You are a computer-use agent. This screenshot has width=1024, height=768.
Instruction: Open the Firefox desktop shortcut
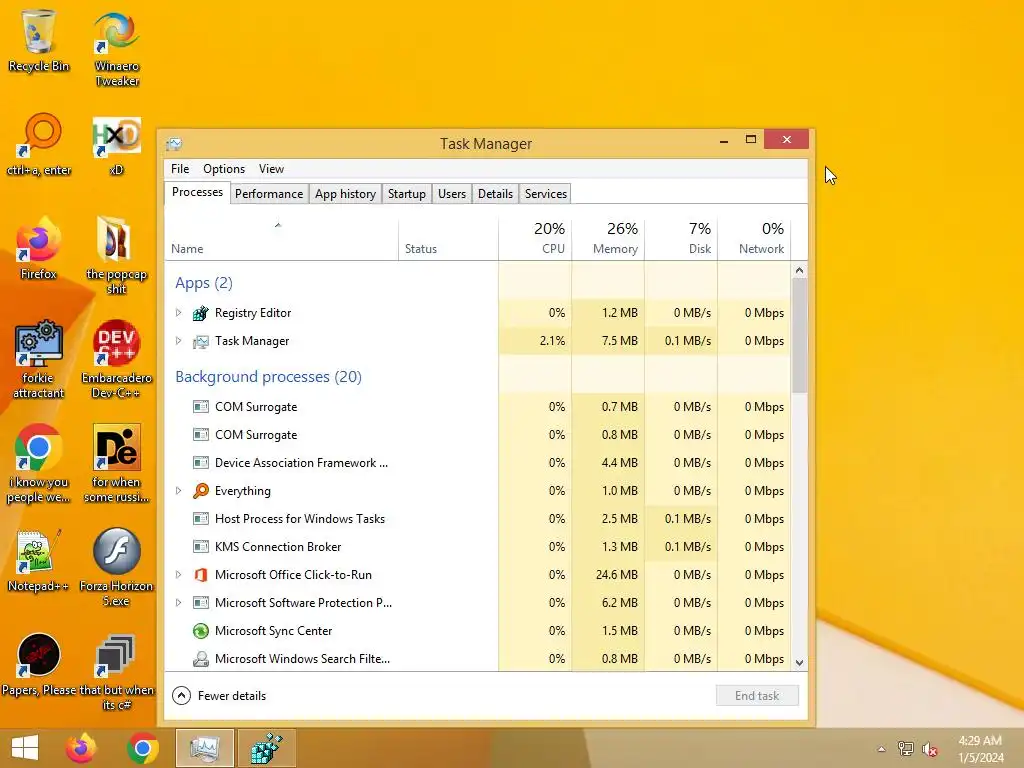point(39,248)
